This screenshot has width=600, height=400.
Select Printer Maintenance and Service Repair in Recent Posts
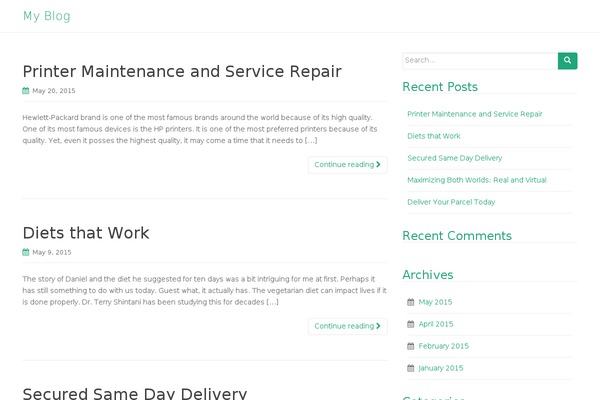tap(475, 114)
